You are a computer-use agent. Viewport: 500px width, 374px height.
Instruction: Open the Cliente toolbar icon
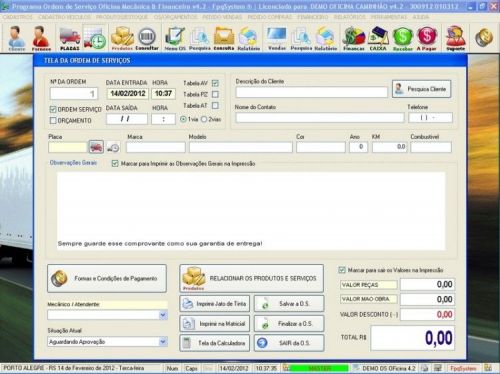tap(16, 38)
